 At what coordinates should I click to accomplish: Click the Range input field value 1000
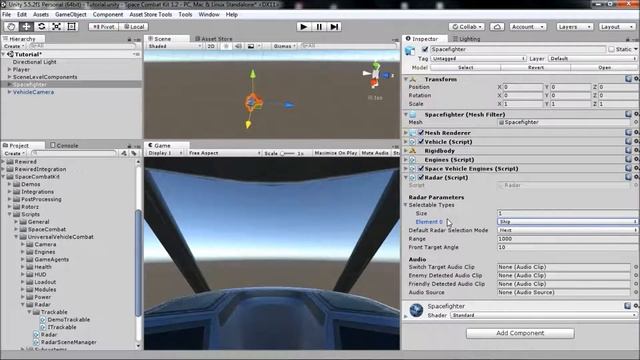click(x=567, y=239)
